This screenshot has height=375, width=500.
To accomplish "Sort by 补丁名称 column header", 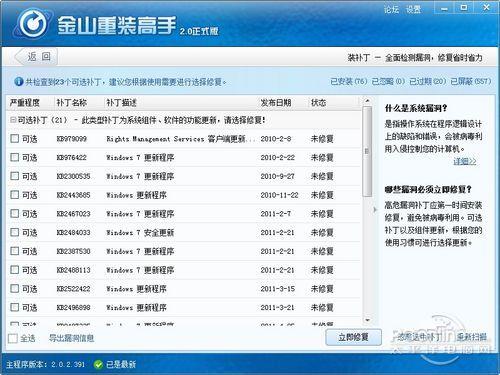I will pyautogui.click(x=72, y=103).
